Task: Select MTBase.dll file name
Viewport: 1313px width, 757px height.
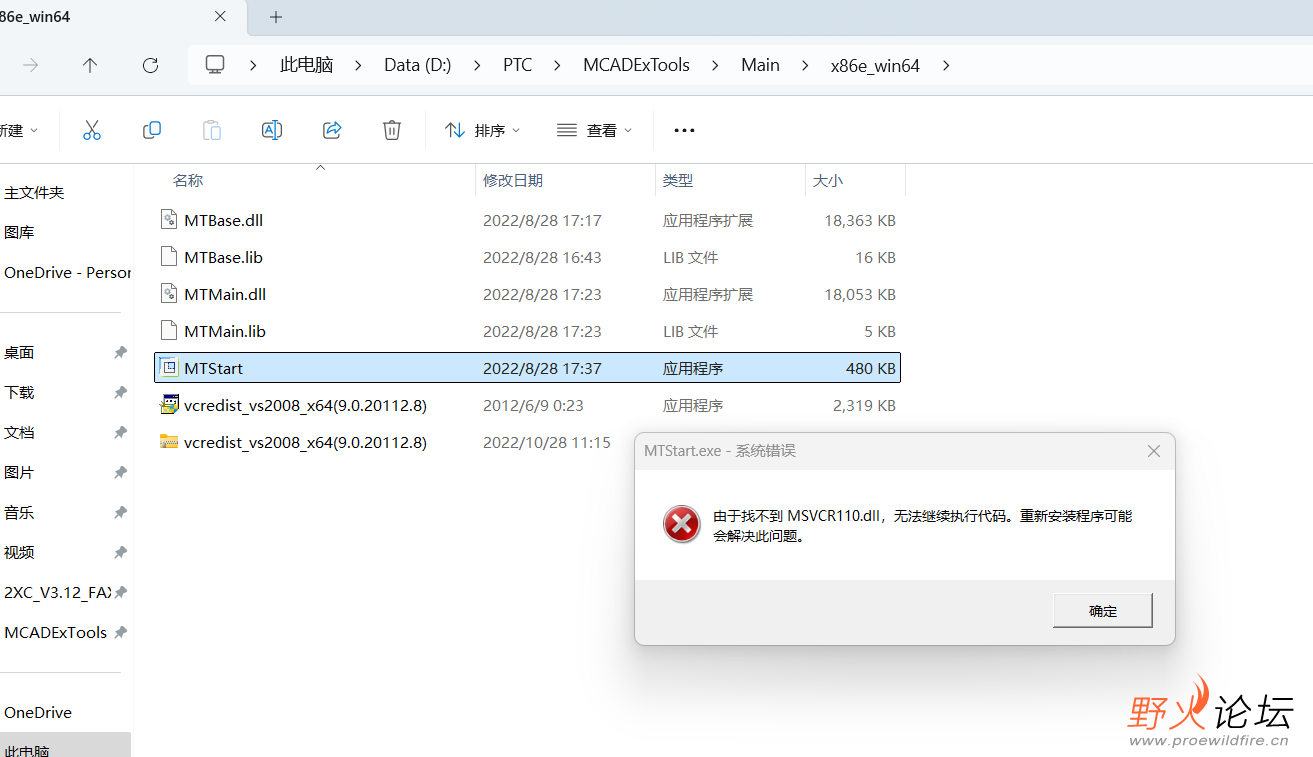Action: [x=223, y=220]
